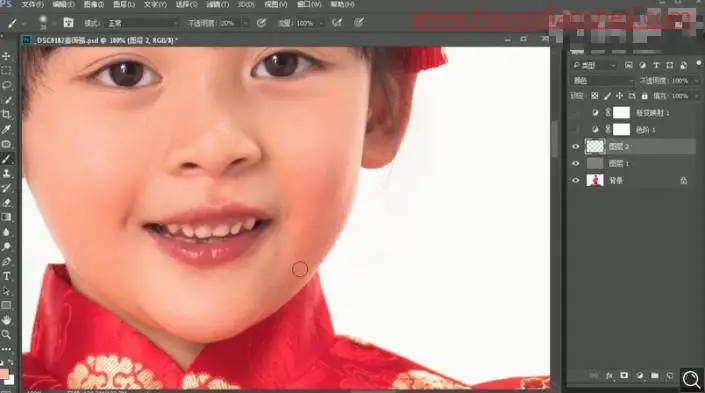This screenshot has height=393, width=705.
Task: Select the Zoom tool in toolbox
Action: pos(6,335)
